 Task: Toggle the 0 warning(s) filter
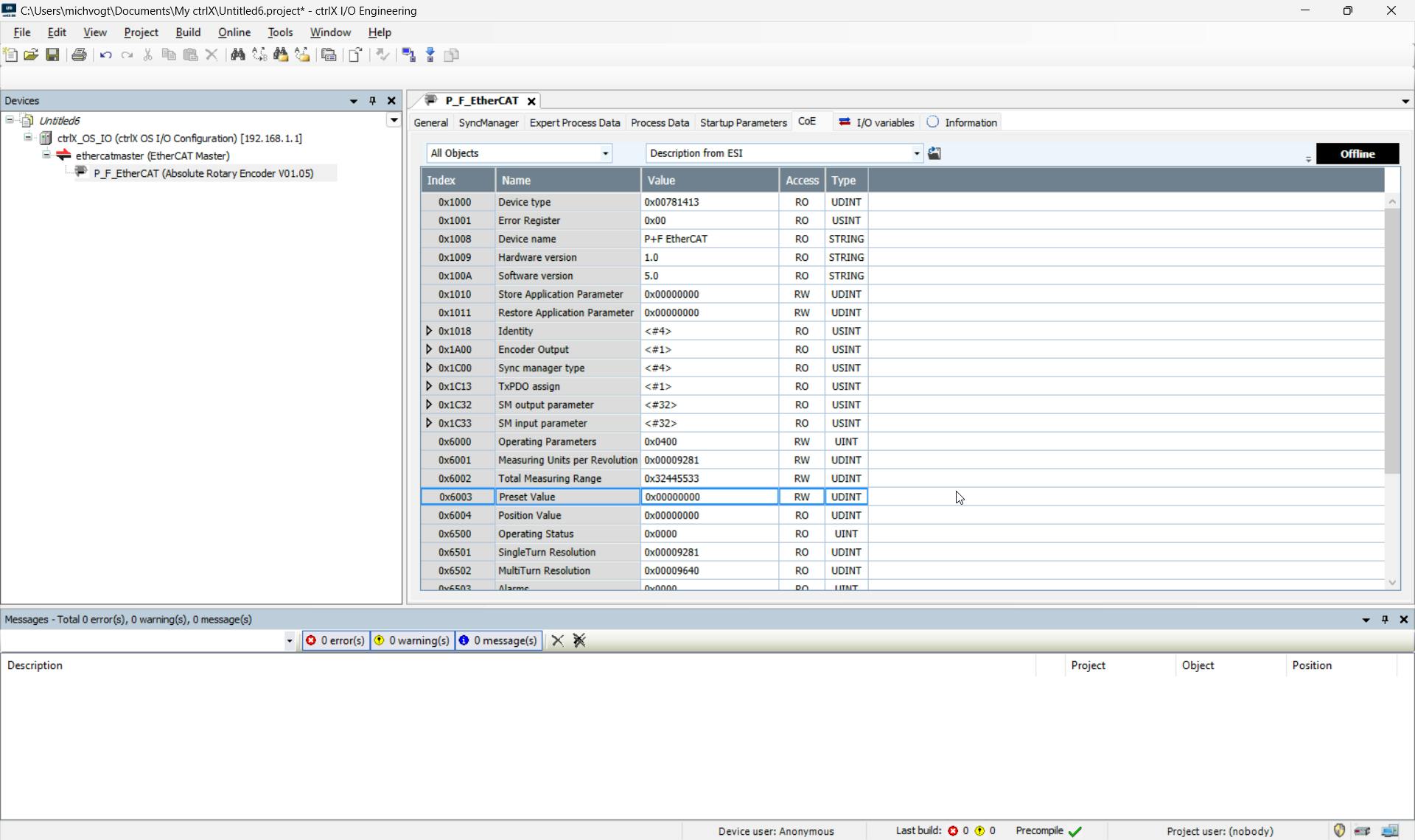point(412,640)
